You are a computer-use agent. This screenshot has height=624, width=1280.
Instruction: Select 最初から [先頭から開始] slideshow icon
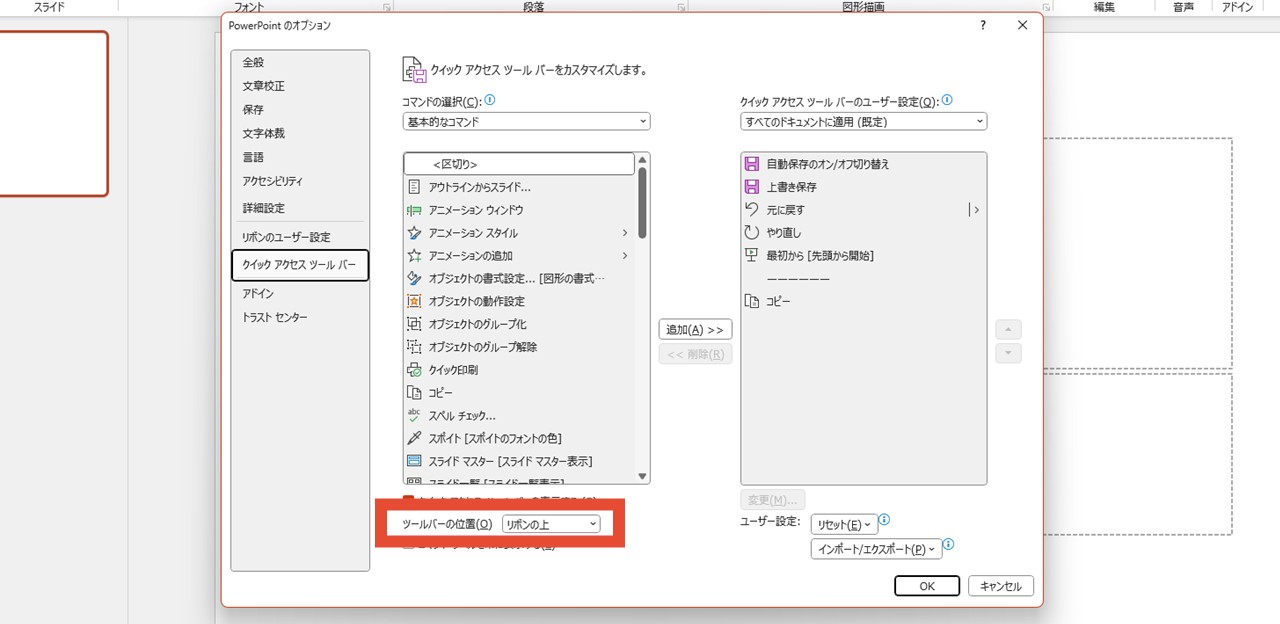point(752,256)
